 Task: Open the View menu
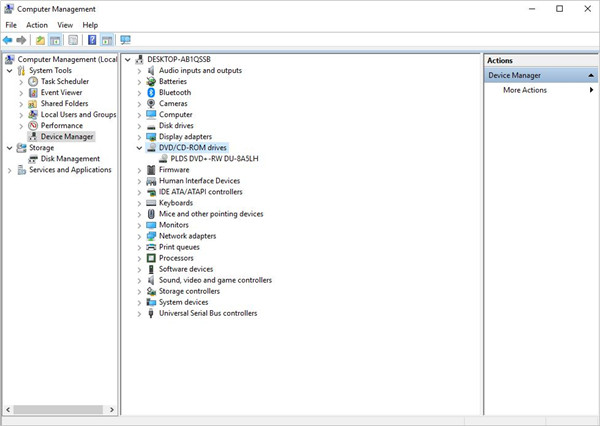click(65, 24)
